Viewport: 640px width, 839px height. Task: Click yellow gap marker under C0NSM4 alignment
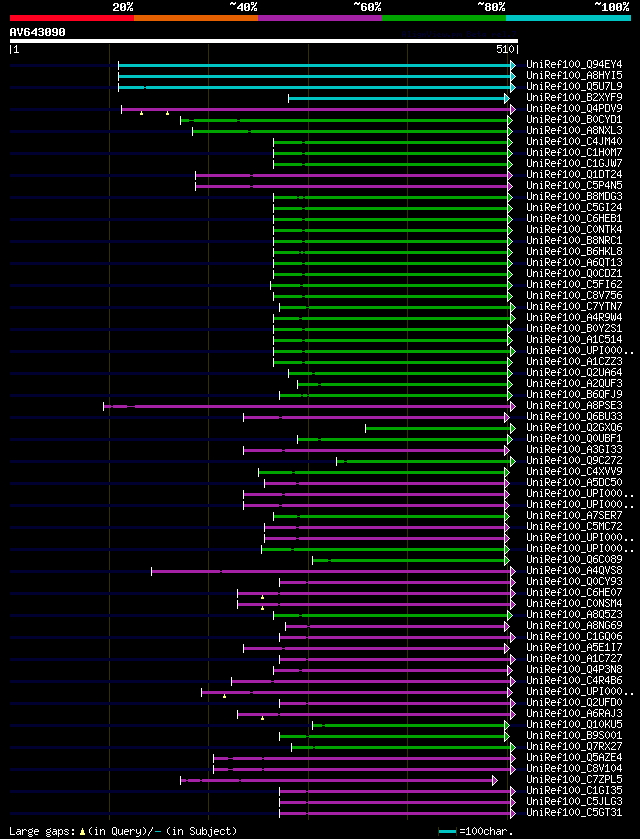(262, 608)
